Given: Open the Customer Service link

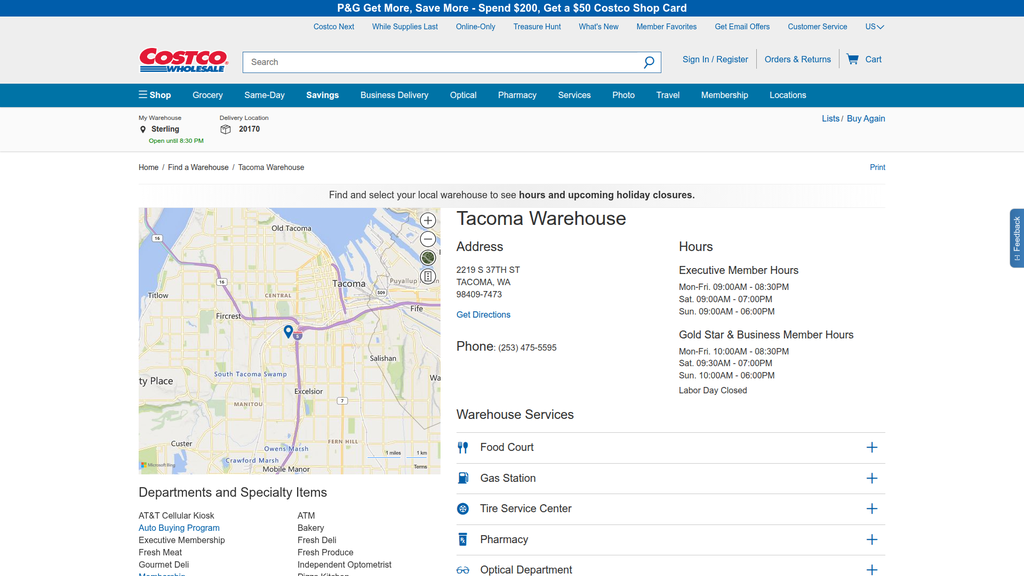Looking at the screenshot, I should 817,27.
